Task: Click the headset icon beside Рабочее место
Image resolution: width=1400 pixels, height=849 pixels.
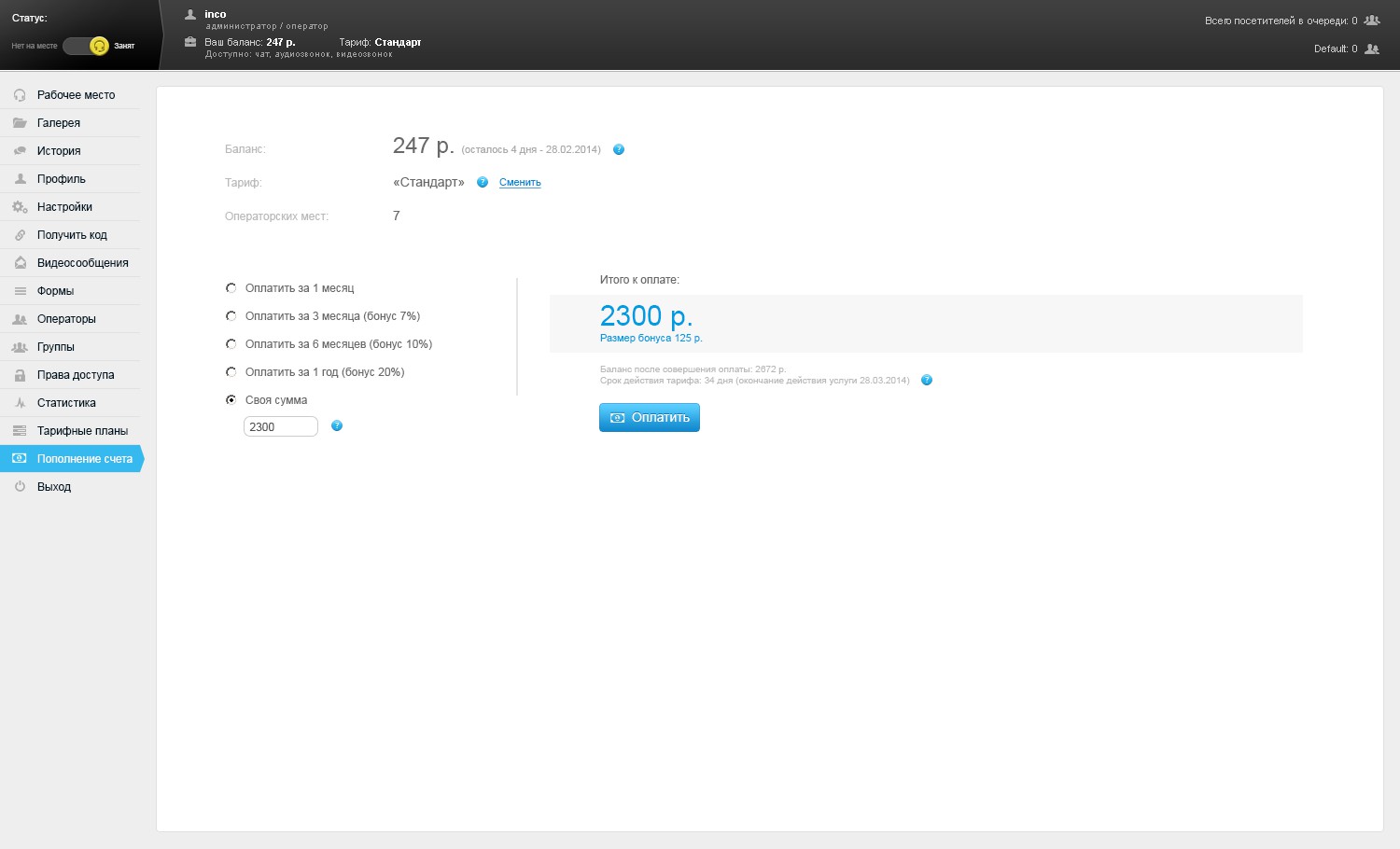Action: 20,95
